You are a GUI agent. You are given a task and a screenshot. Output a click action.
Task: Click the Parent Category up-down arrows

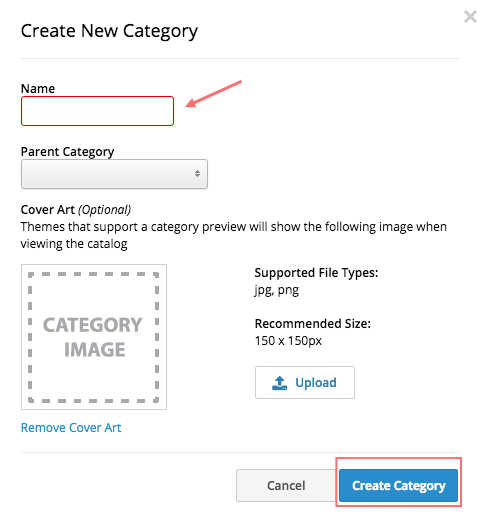tap(197, 174)
